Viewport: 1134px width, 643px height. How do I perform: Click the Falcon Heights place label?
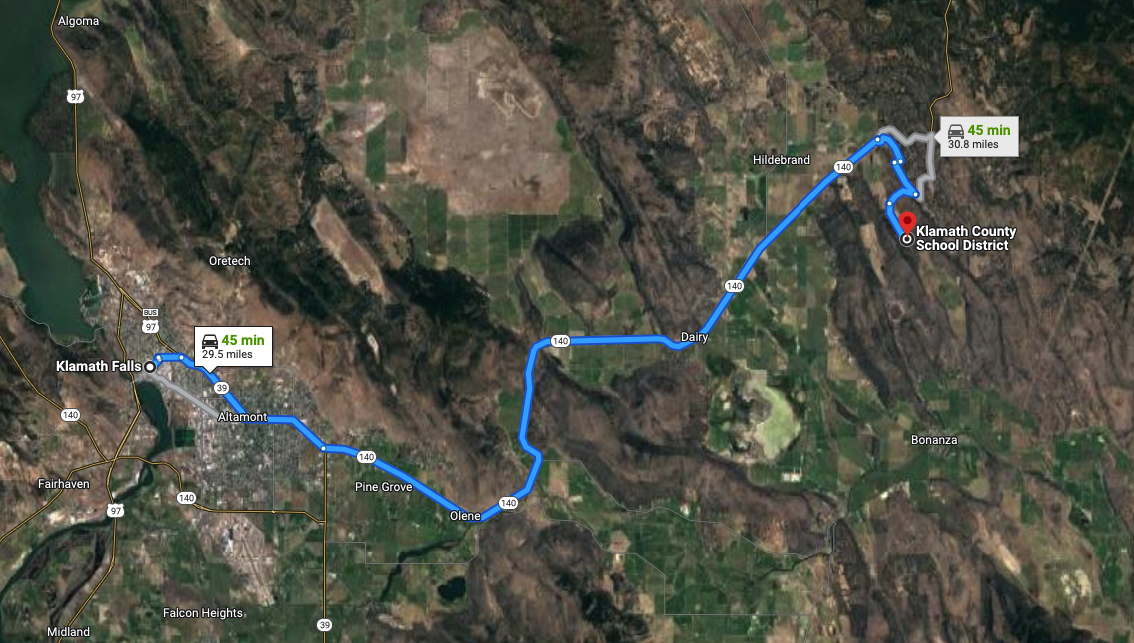[x=202, y=613]
